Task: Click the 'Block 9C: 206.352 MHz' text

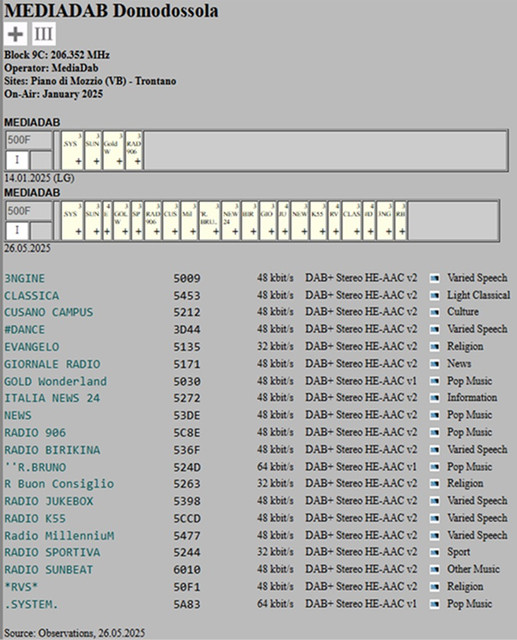Action: (x=57, y=55)
